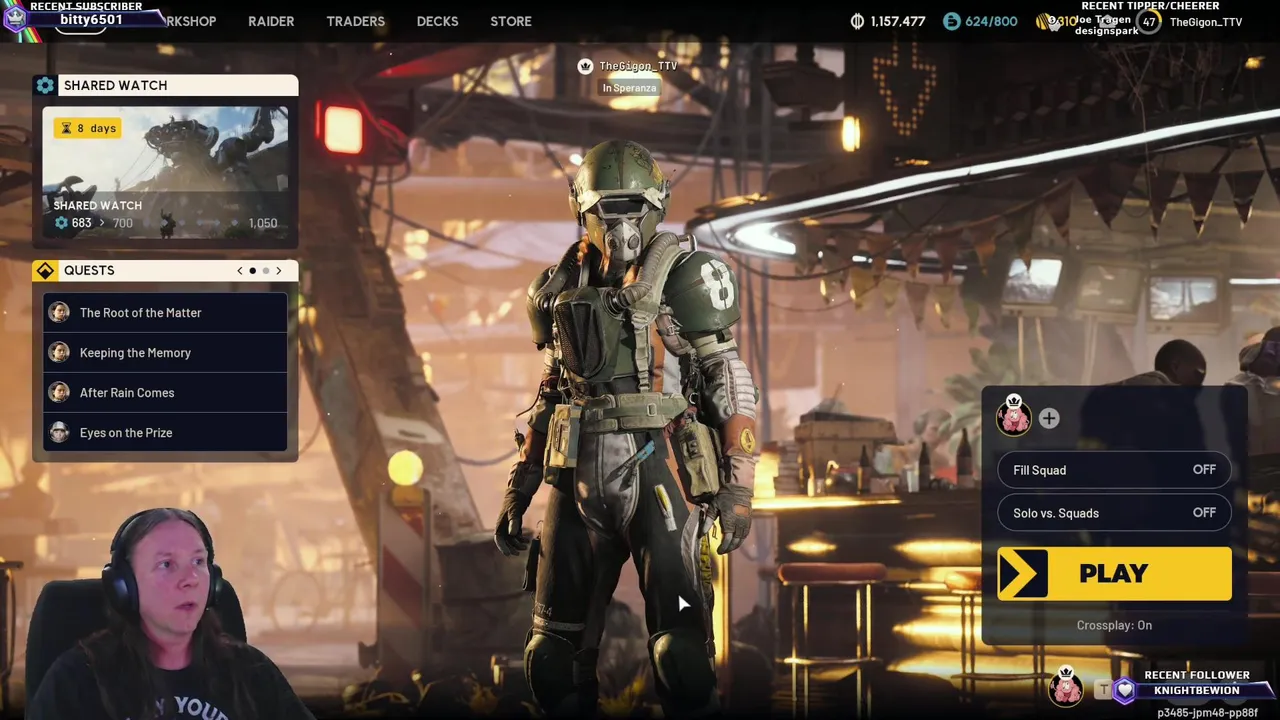
Task: Click Eyes on the Prize trader portrait
Action: 60,433
